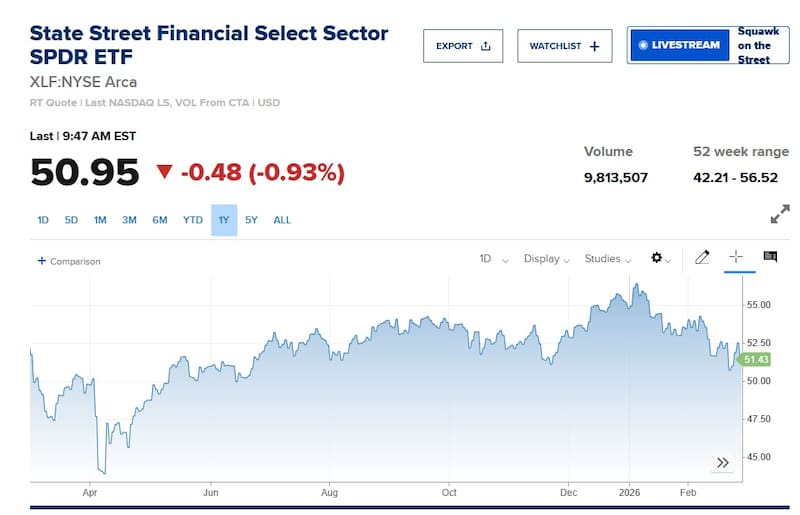The image size is (800, 515).
Task: Select the 1Y time range
Action: click(224, 220)
